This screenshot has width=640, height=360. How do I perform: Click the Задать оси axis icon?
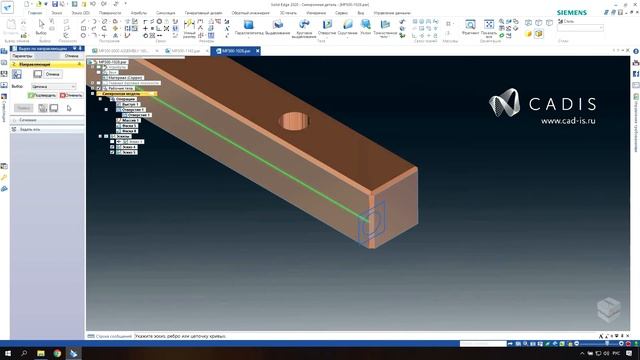14,129
